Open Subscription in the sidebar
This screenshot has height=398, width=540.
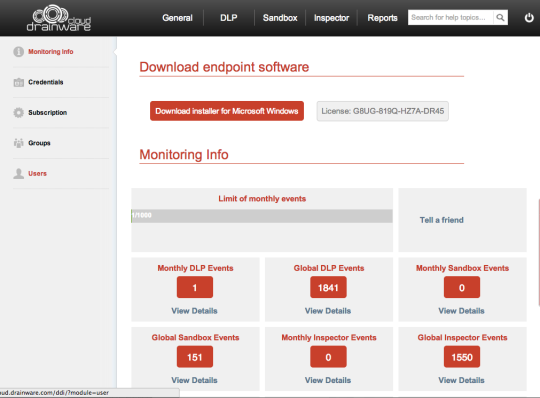click(x=48, y=113)
